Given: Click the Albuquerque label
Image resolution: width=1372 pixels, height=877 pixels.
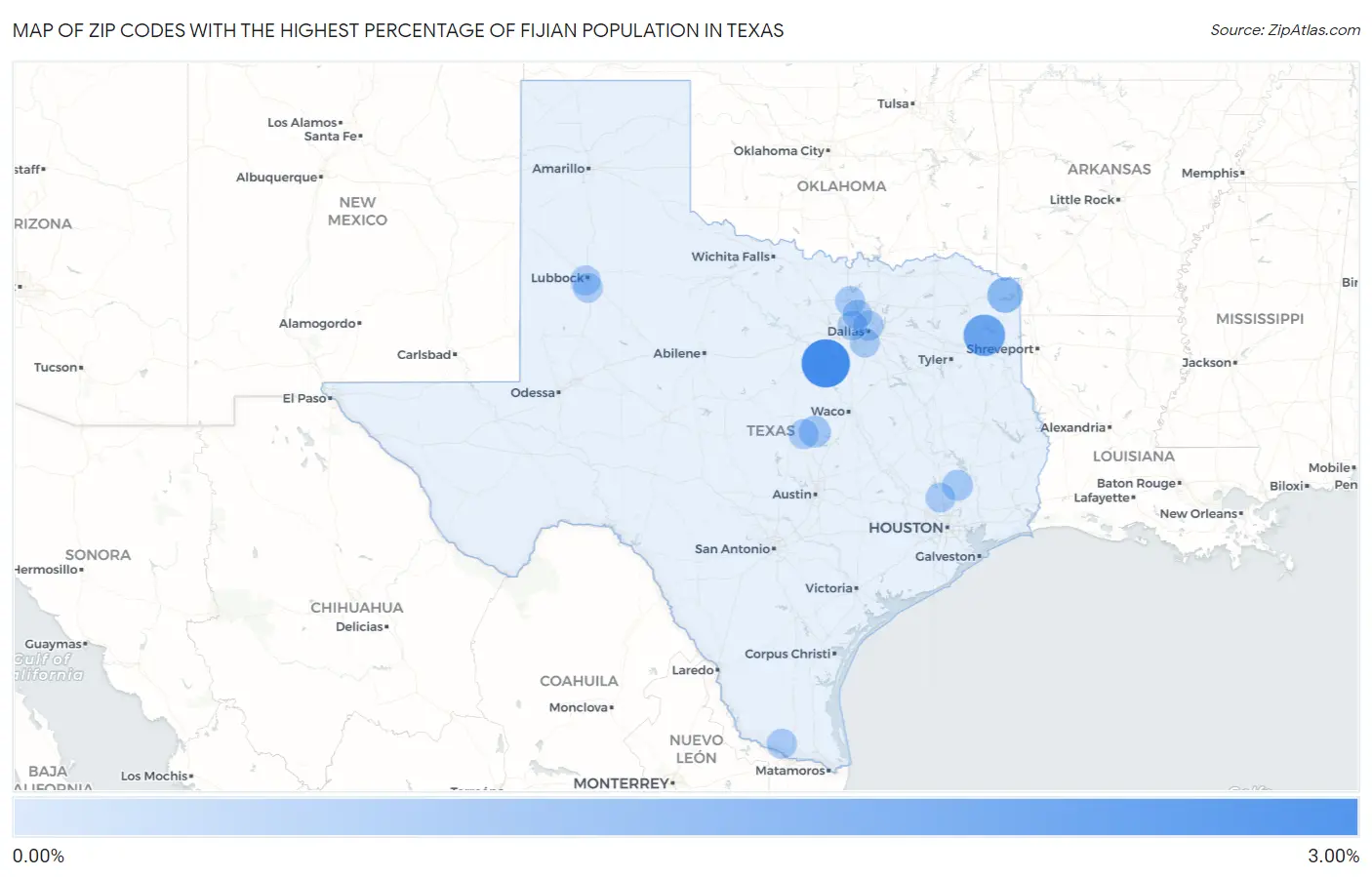Looking at the screenshot, I should (277, 178).
